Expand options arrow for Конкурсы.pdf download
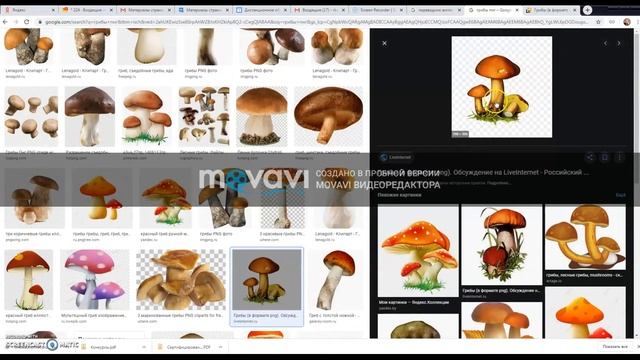 pos(144,347)
